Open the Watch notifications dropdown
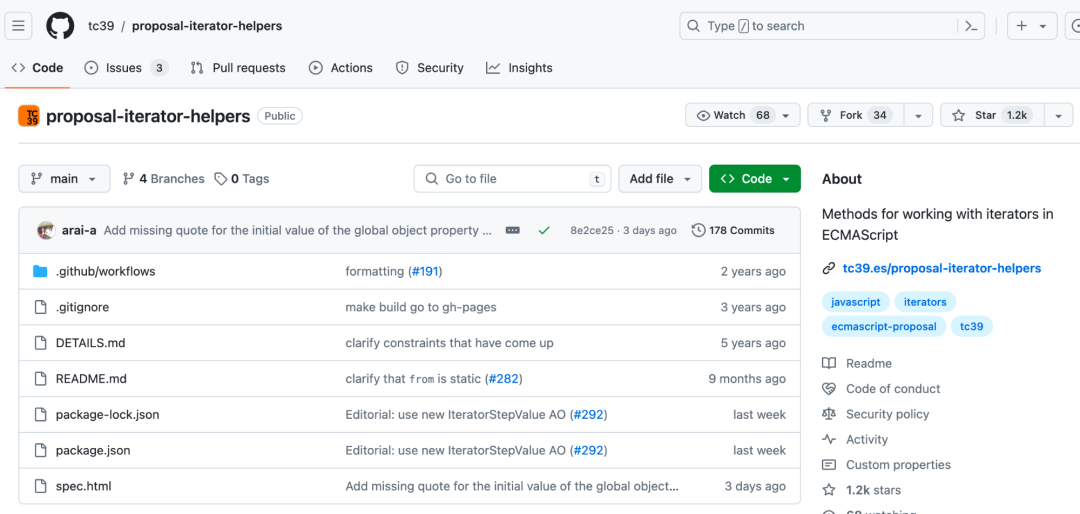Image resolution: width=1080 pixels, height=514 pixels. point(742,115)
